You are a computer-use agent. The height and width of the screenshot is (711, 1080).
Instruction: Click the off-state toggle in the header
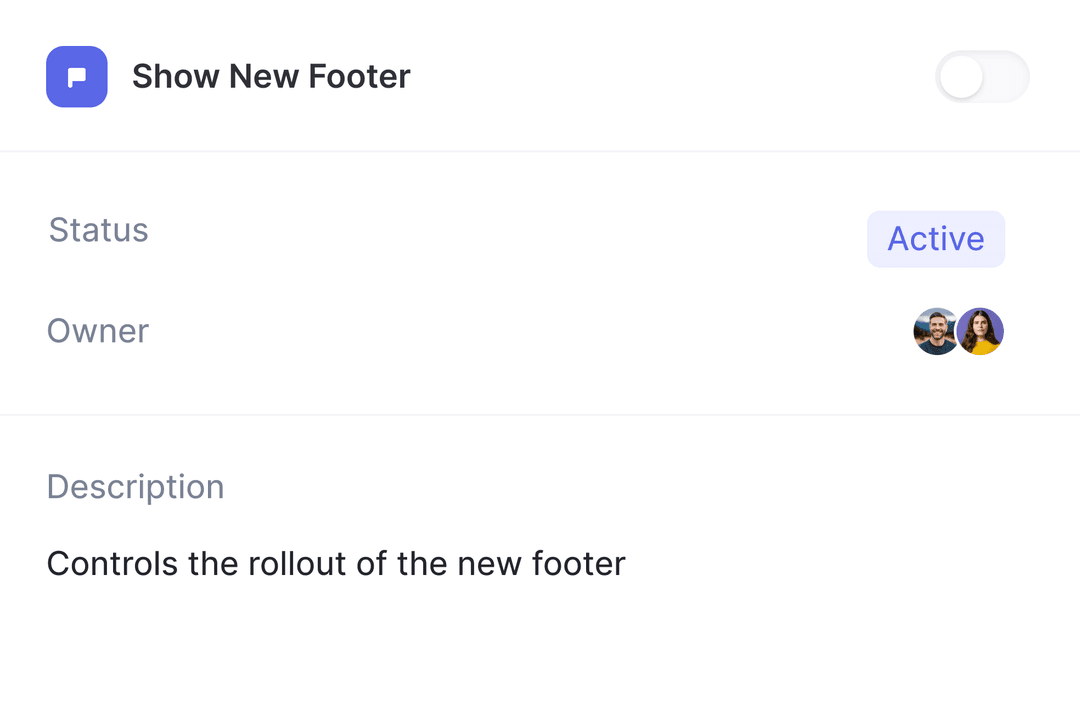click(x=982, y=77)
